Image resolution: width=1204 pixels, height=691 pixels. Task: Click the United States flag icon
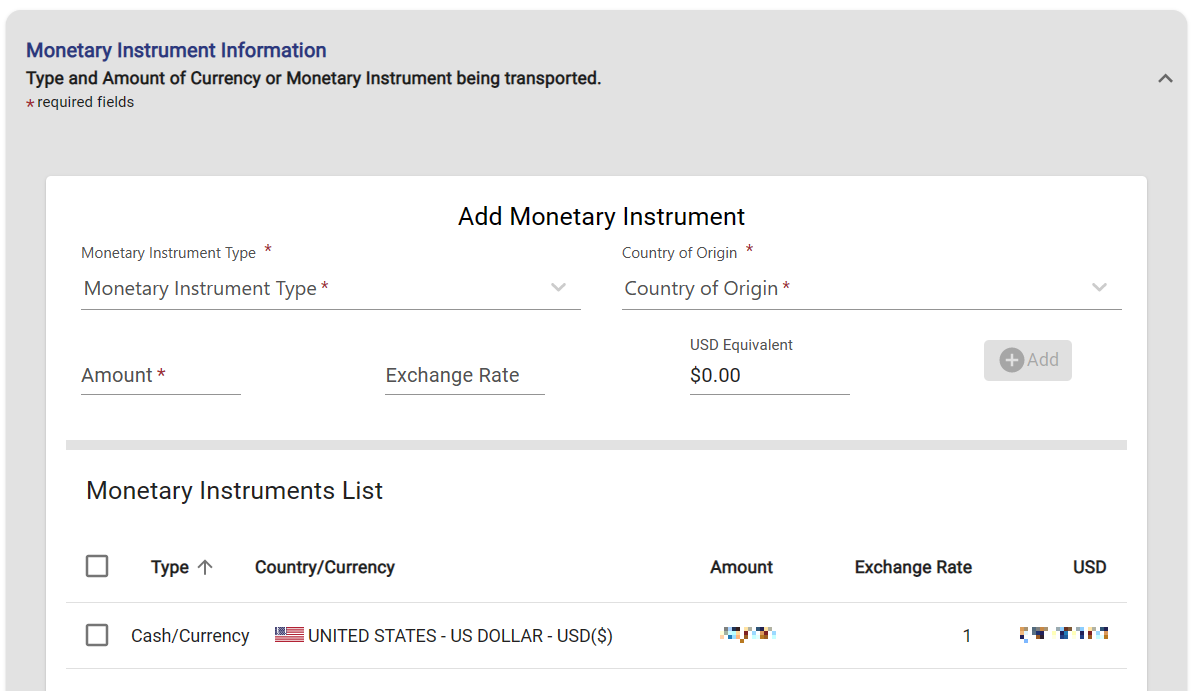click(x=289, y=635)
